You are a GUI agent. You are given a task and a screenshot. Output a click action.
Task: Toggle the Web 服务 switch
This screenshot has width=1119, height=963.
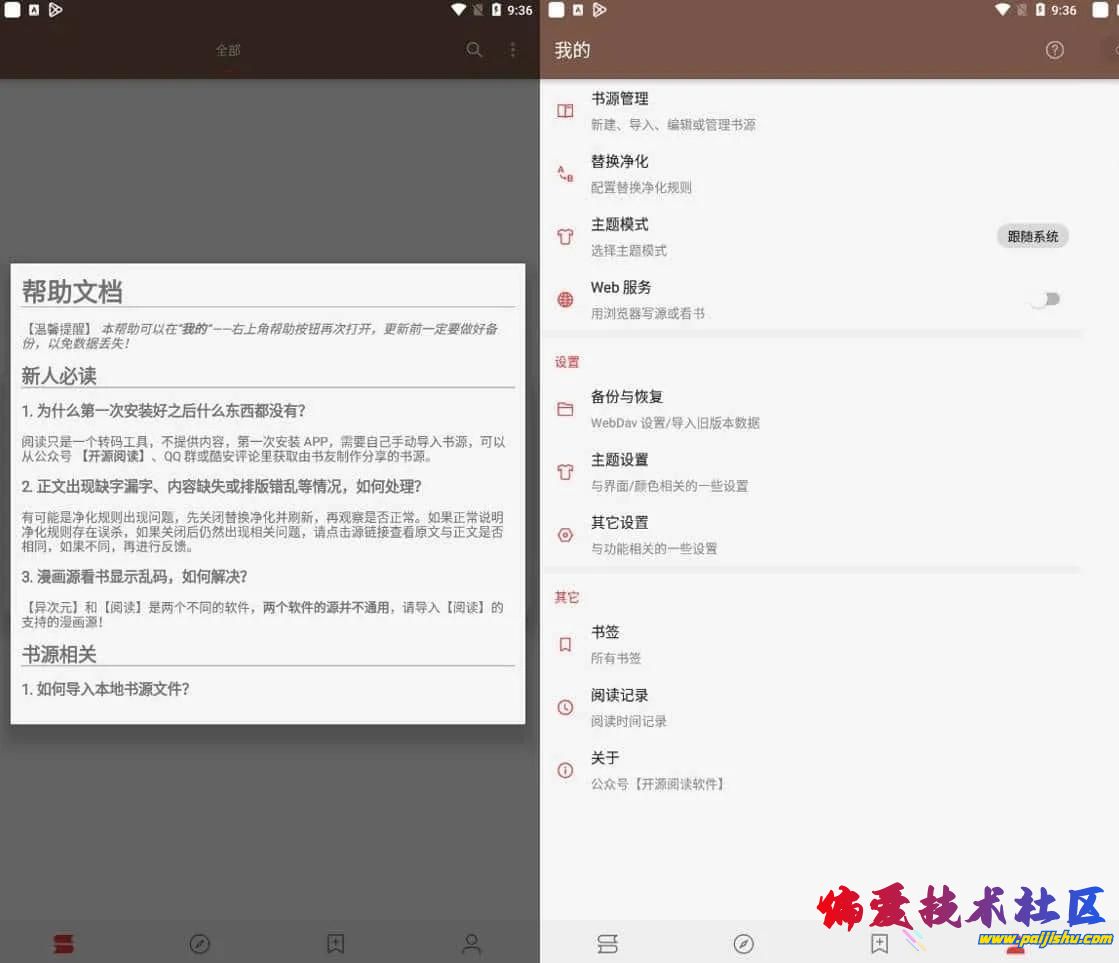coord(1045,299)
